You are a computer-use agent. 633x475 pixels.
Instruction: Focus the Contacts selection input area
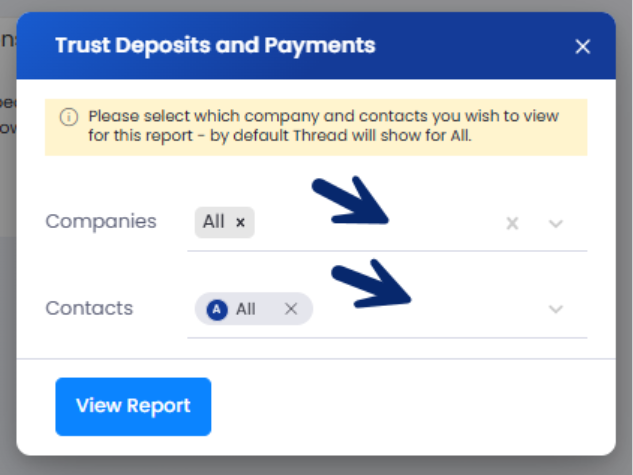(387, 309)
